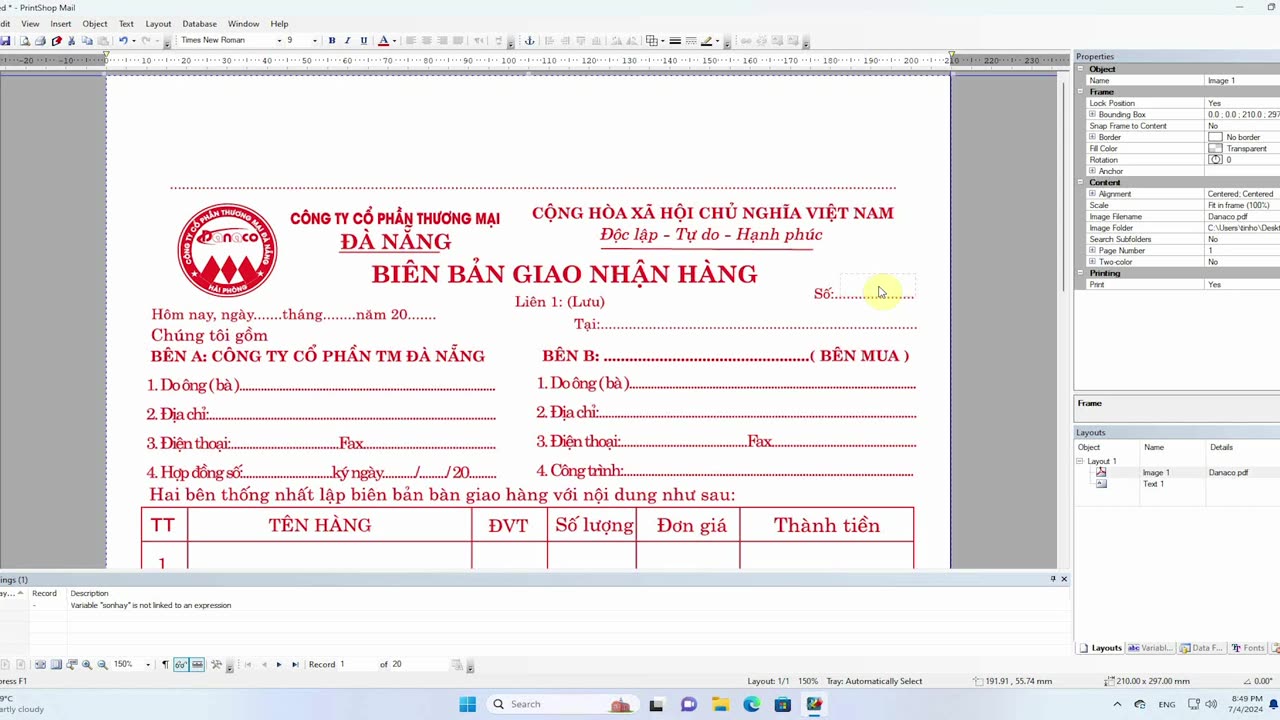This screenshot has height=720, width=1280.
Task: Expand the Anchor property
Action: [1093, 171]
